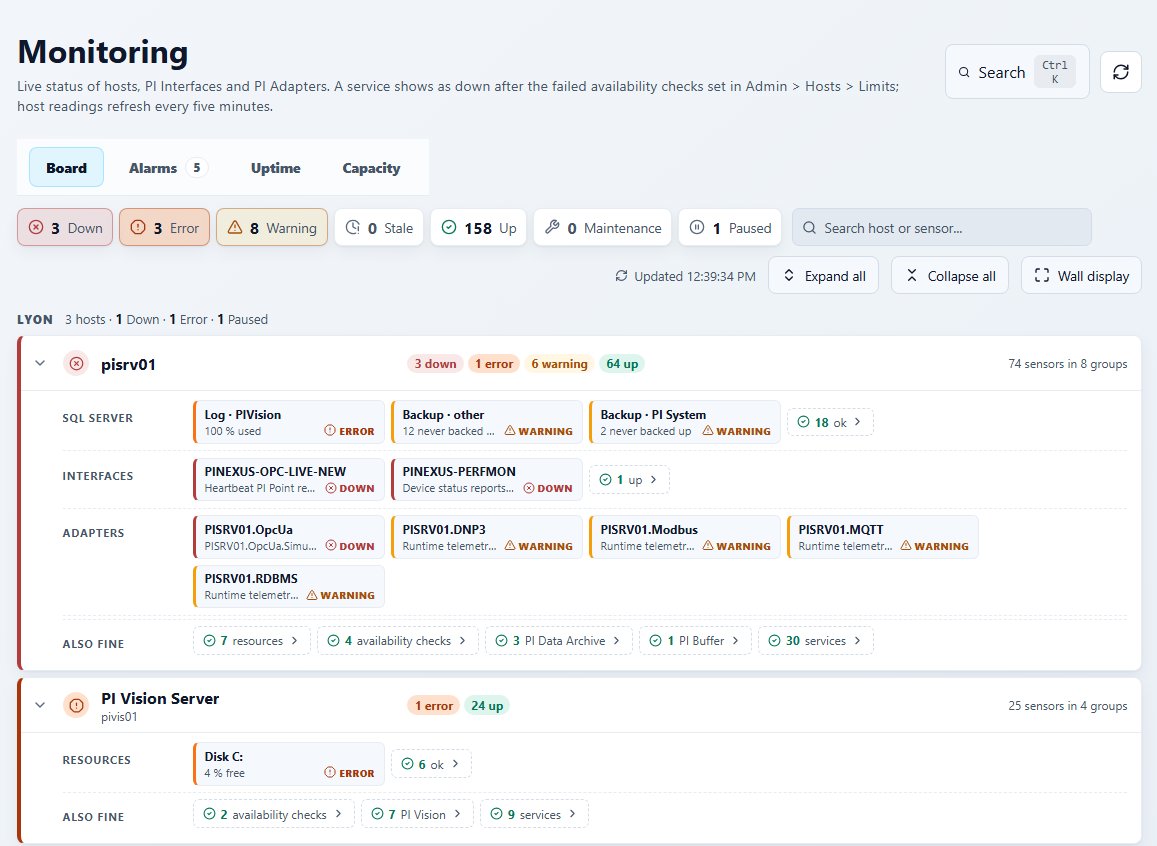Expand the 7 PI Vision chip

click(417, 814)
